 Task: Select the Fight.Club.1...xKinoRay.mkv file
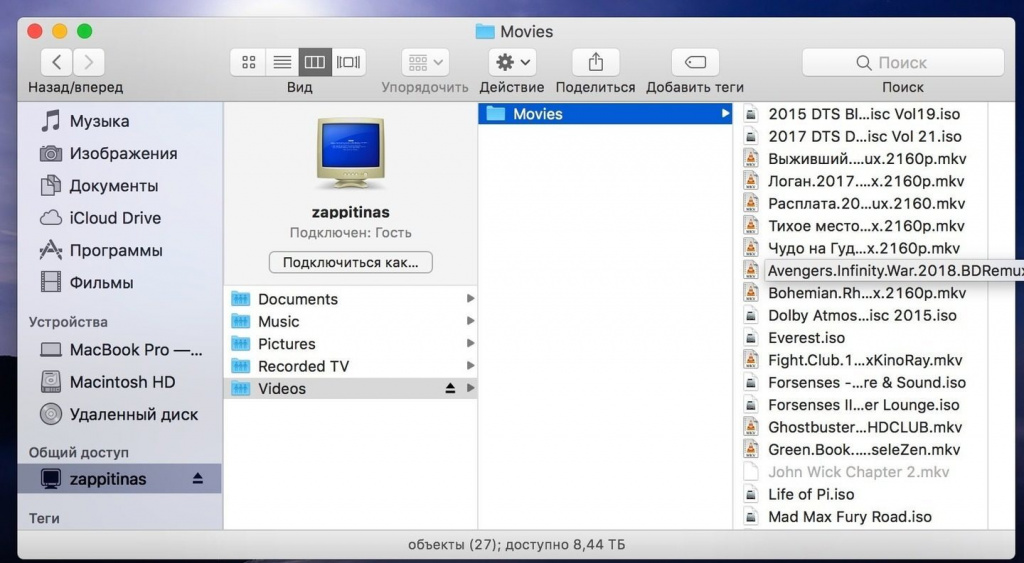coord(862,360)
